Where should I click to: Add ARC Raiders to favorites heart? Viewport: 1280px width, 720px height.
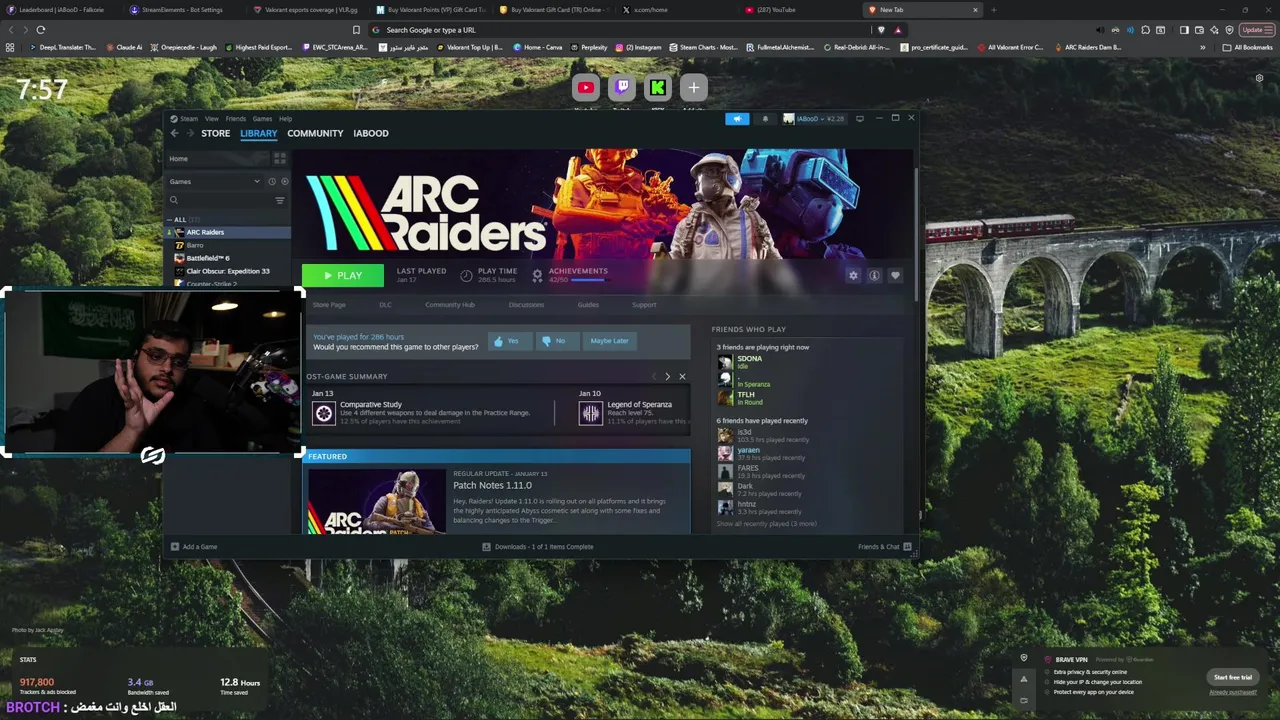pyautogui.click(x=895, y=275)
